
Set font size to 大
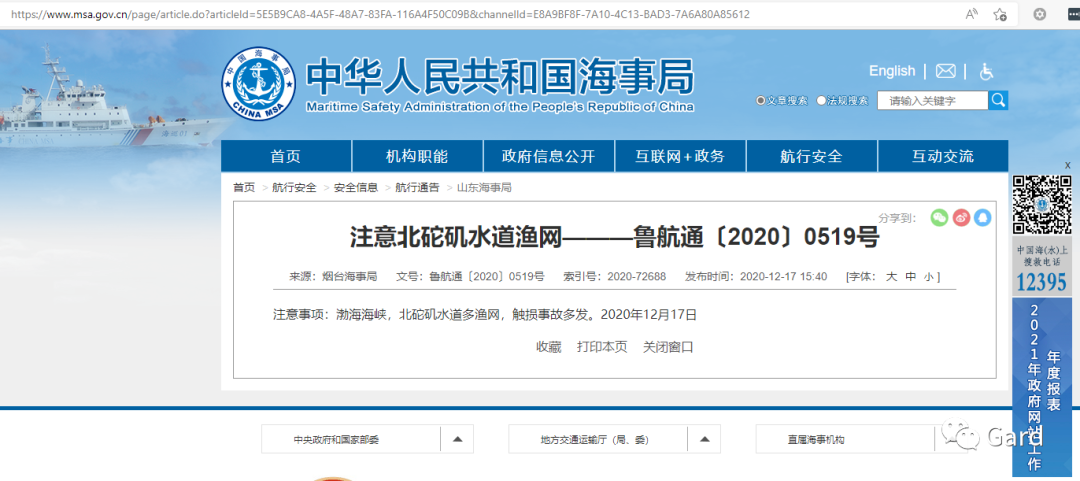891,277
